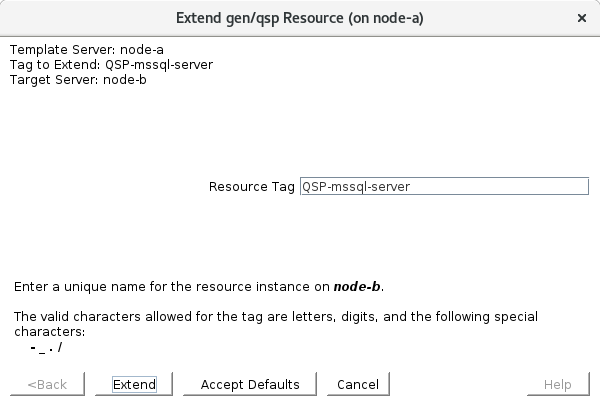Open Help for this dialog
The width and height of the screenshot is (600, 406).
coord(557,384)
